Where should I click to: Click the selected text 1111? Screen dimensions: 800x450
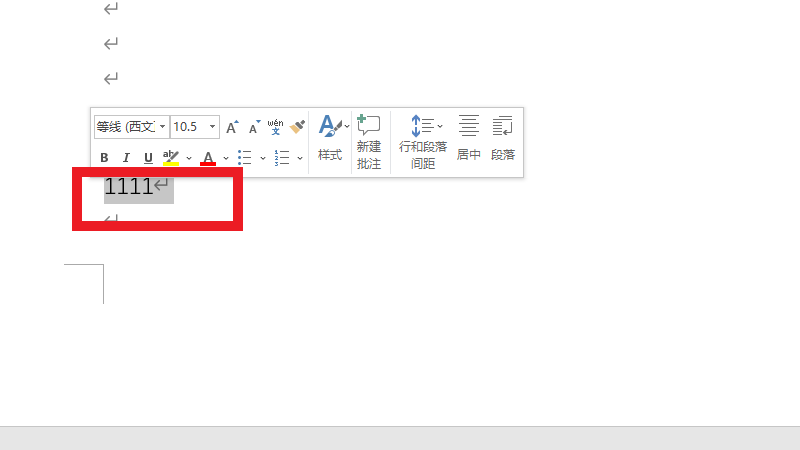pos(128,186)
